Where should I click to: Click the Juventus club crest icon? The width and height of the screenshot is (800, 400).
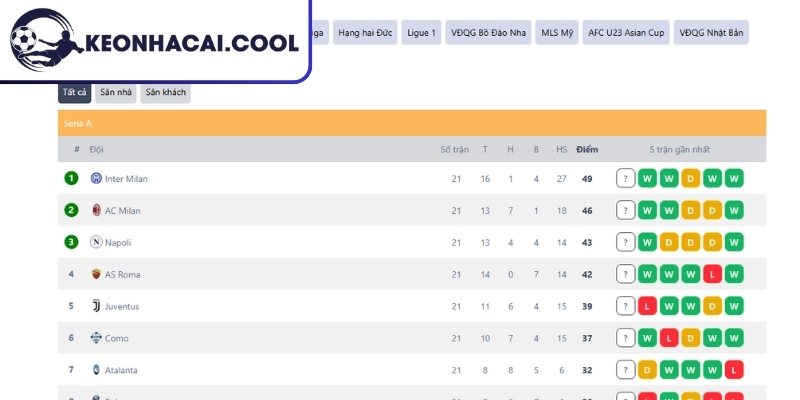[x=96, y=306]
